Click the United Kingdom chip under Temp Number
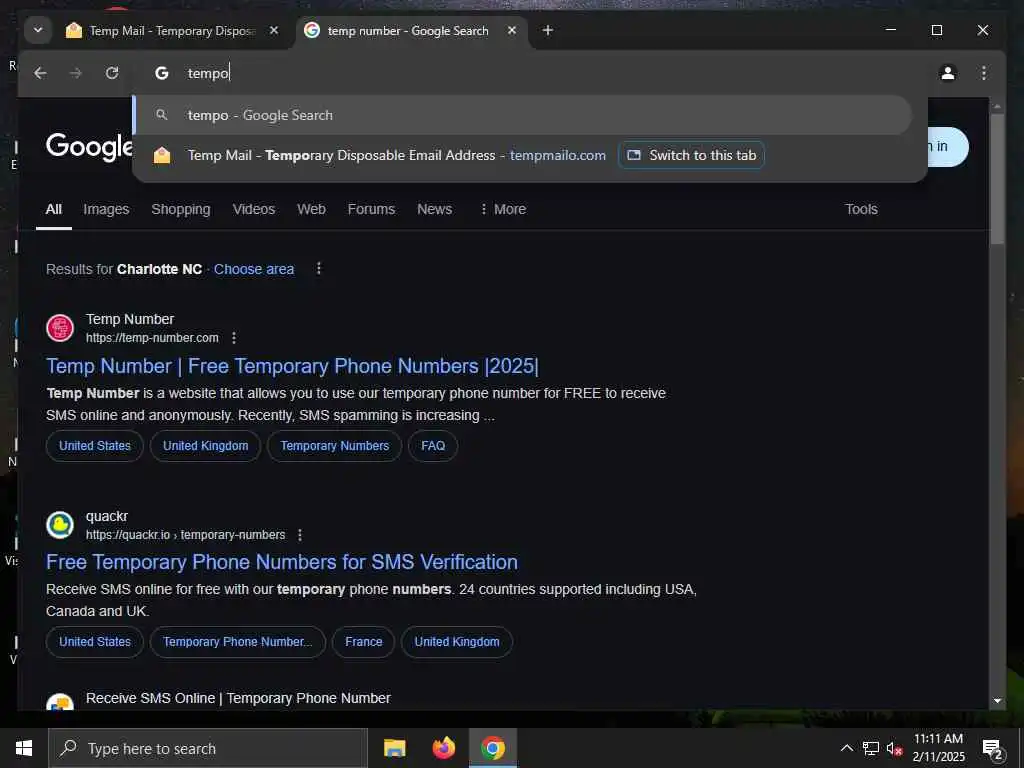The width and height of the screenshot is (1024, 768). [x=206, y=445]
